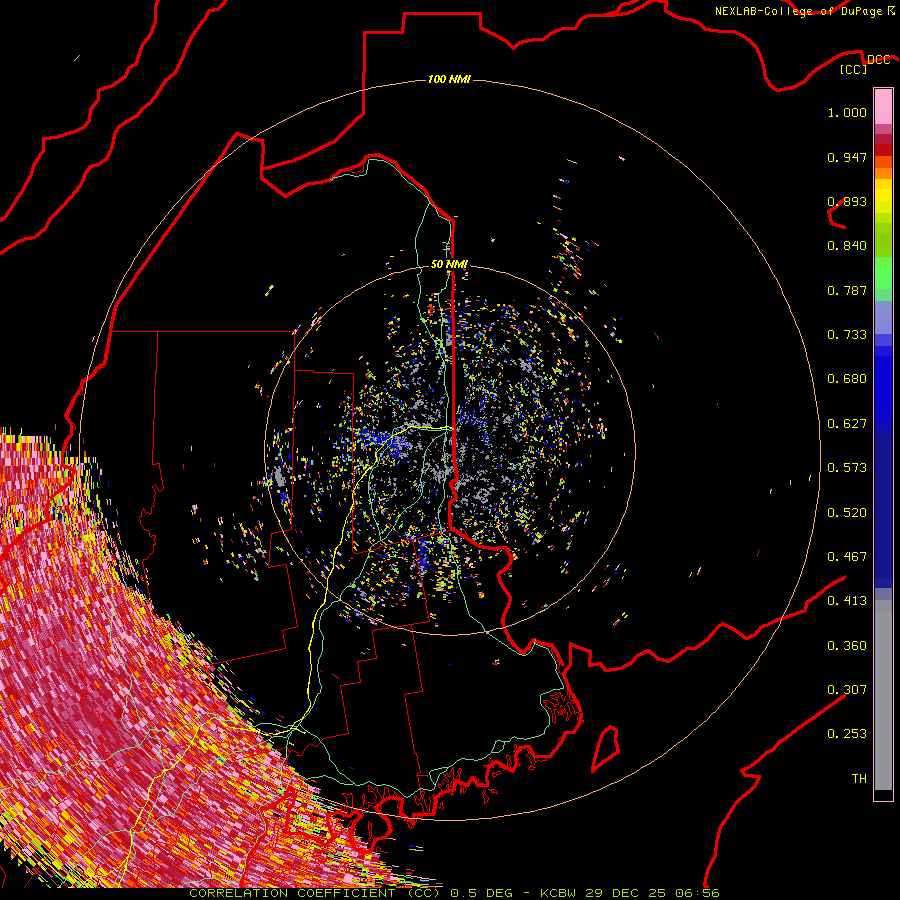Click the 0.253 legend value
This screenshot has height=900, width=900.
coord(847,734)
